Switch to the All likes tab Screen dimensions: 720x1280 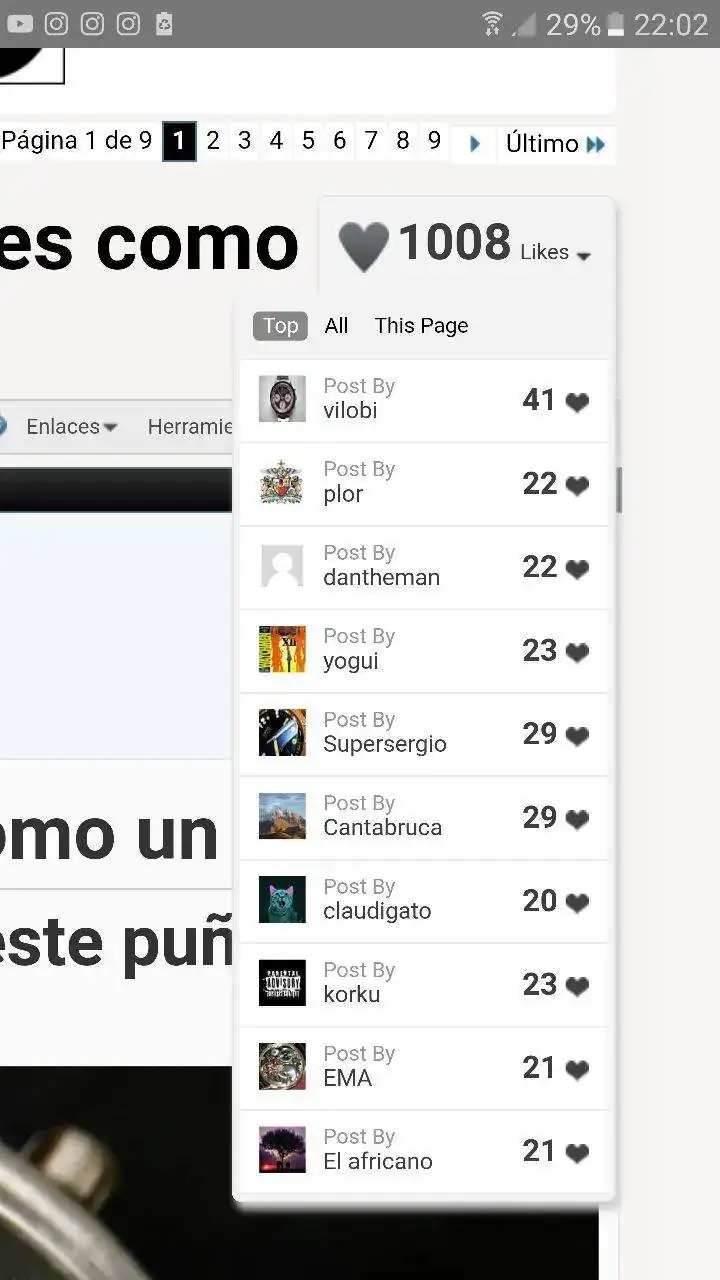pyautogui.click(x=336, y=326)
